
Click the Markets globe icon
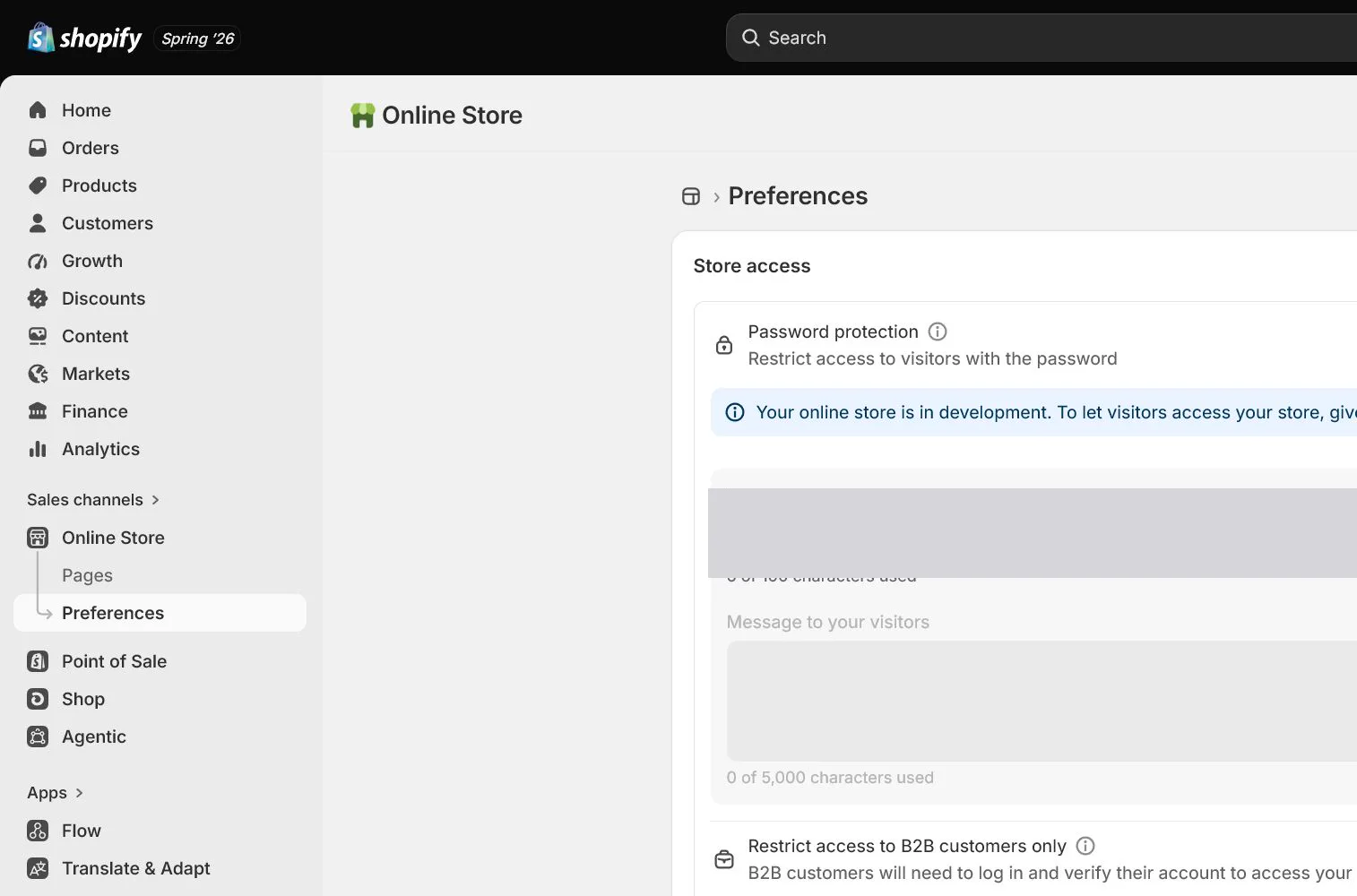pos(38,374)
